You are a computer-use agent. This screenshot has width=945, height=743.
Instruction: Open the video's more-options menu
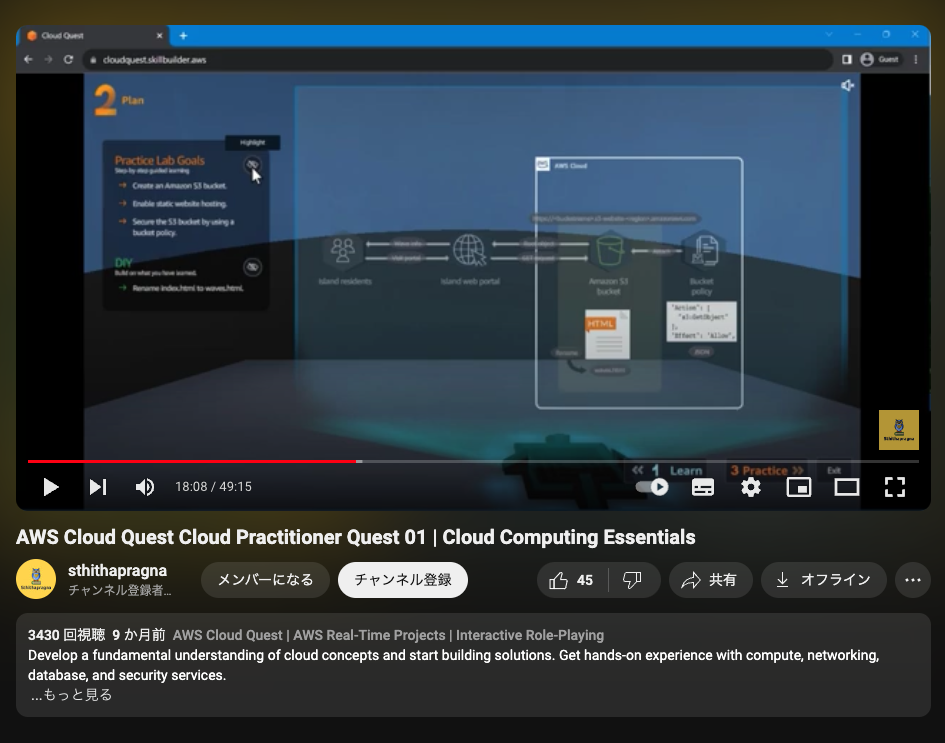912,580
